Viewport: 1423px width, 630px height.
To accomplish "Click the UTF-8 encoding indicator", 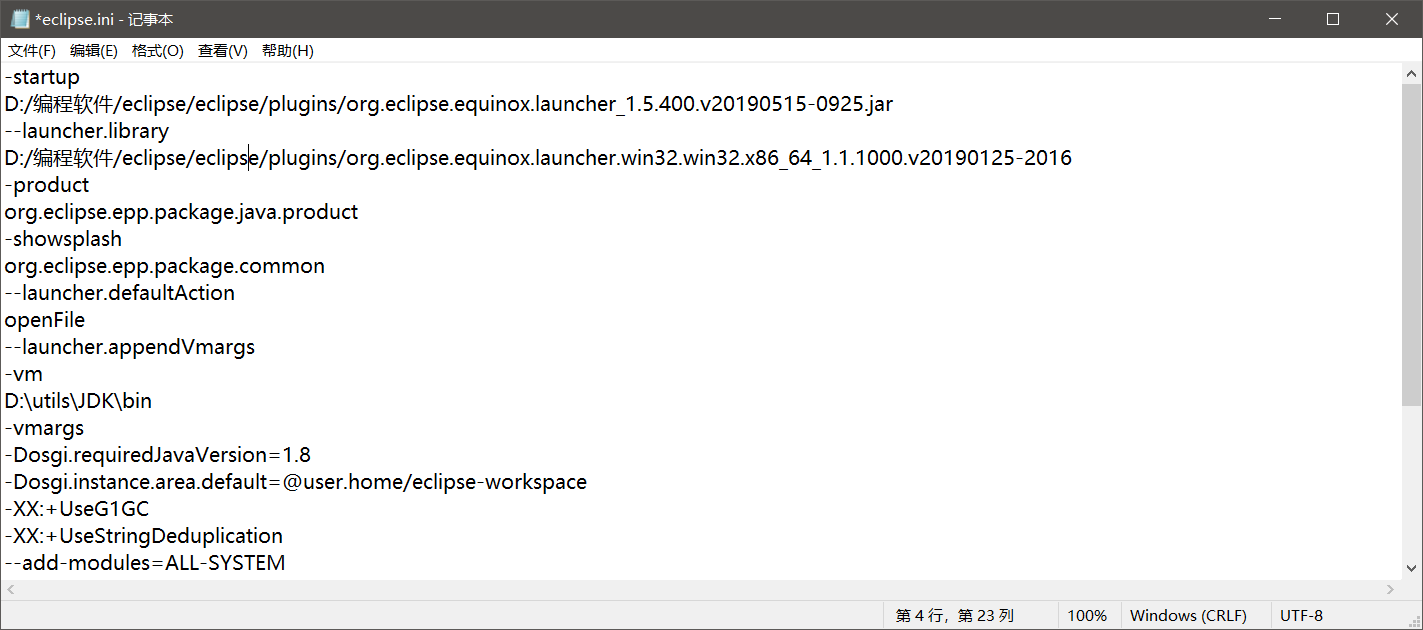I will click(1301, 615).
